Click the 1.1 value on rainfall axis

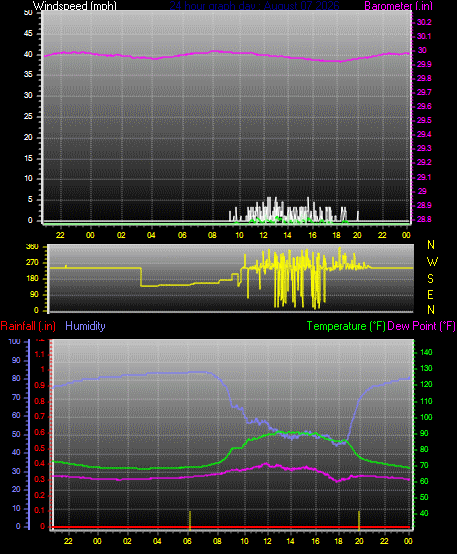40,354
